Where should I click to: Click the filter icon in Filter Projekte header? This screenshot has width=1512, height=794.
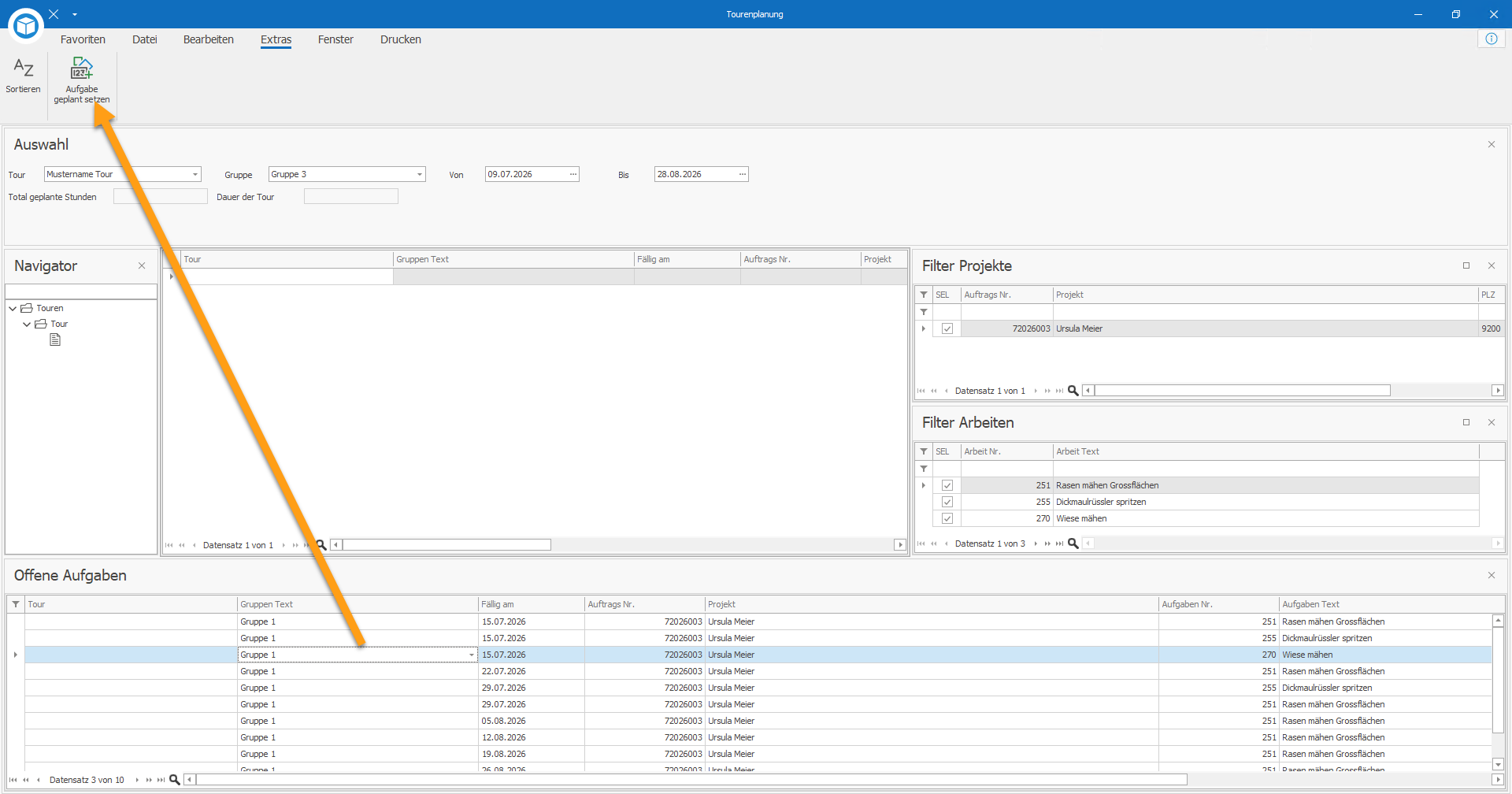[x=924, y=295]
